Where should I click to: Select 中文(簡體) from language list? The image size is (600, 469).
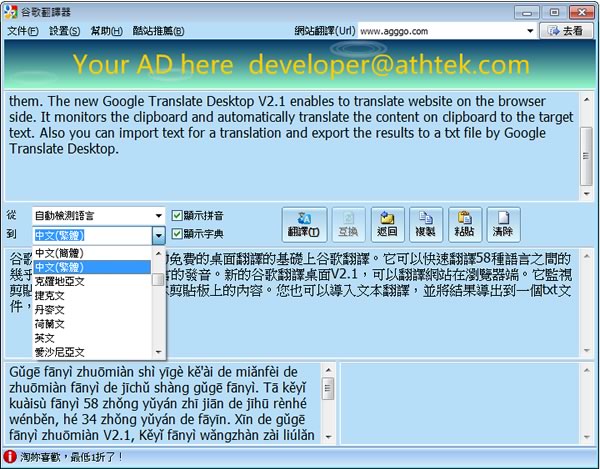pos(92,253)
